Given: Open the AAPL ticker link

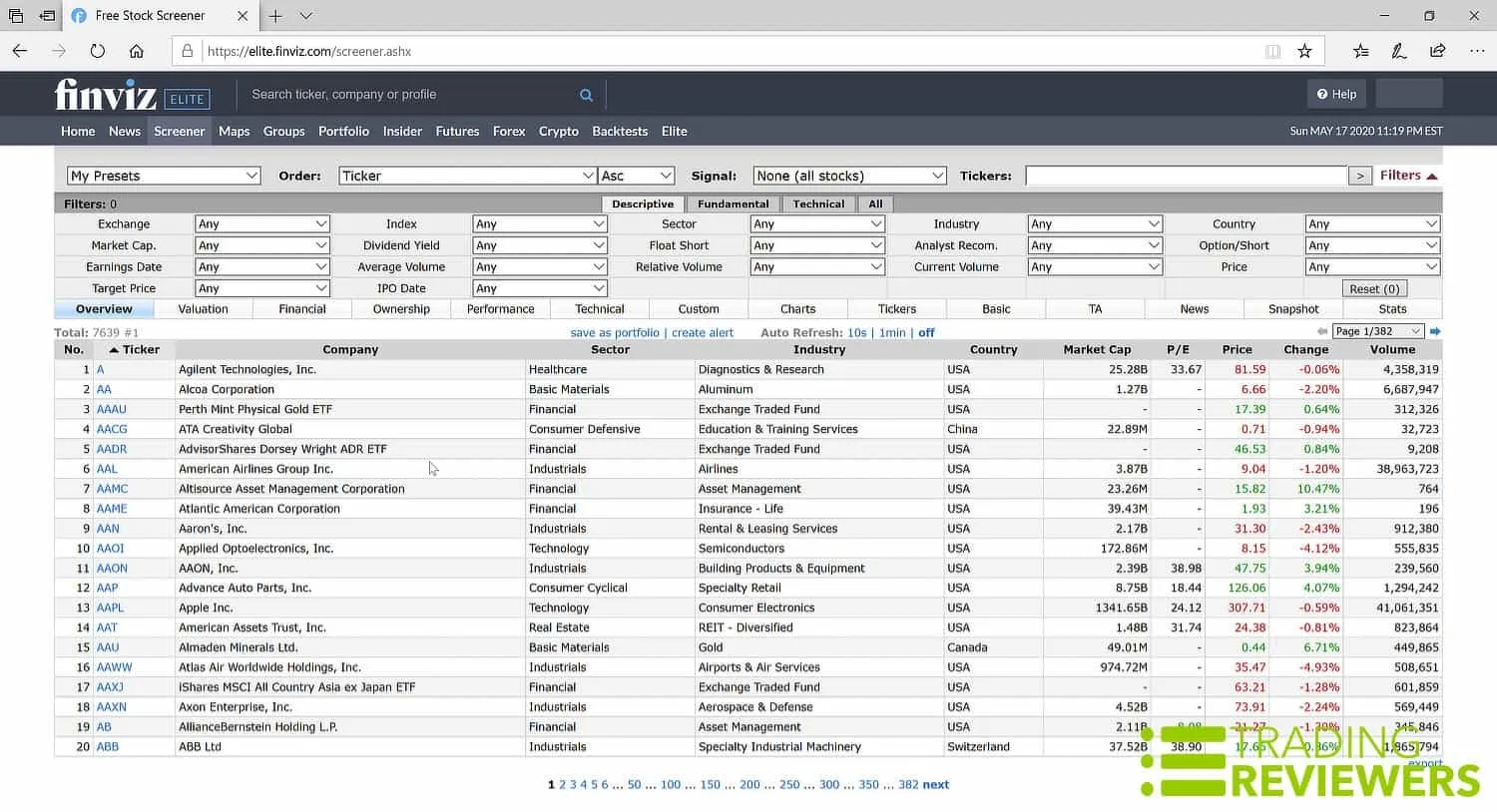Looking at the screenshot, I should 111,608.
